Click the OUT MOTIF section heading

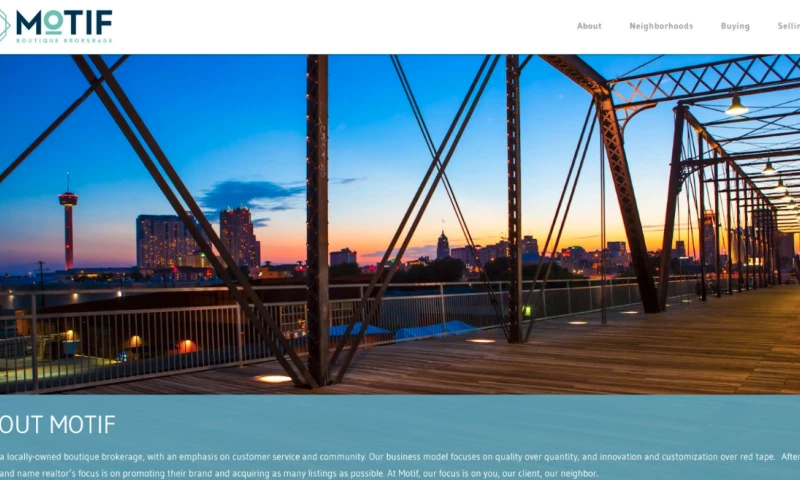pyautogui.click(x=58, y=424)
